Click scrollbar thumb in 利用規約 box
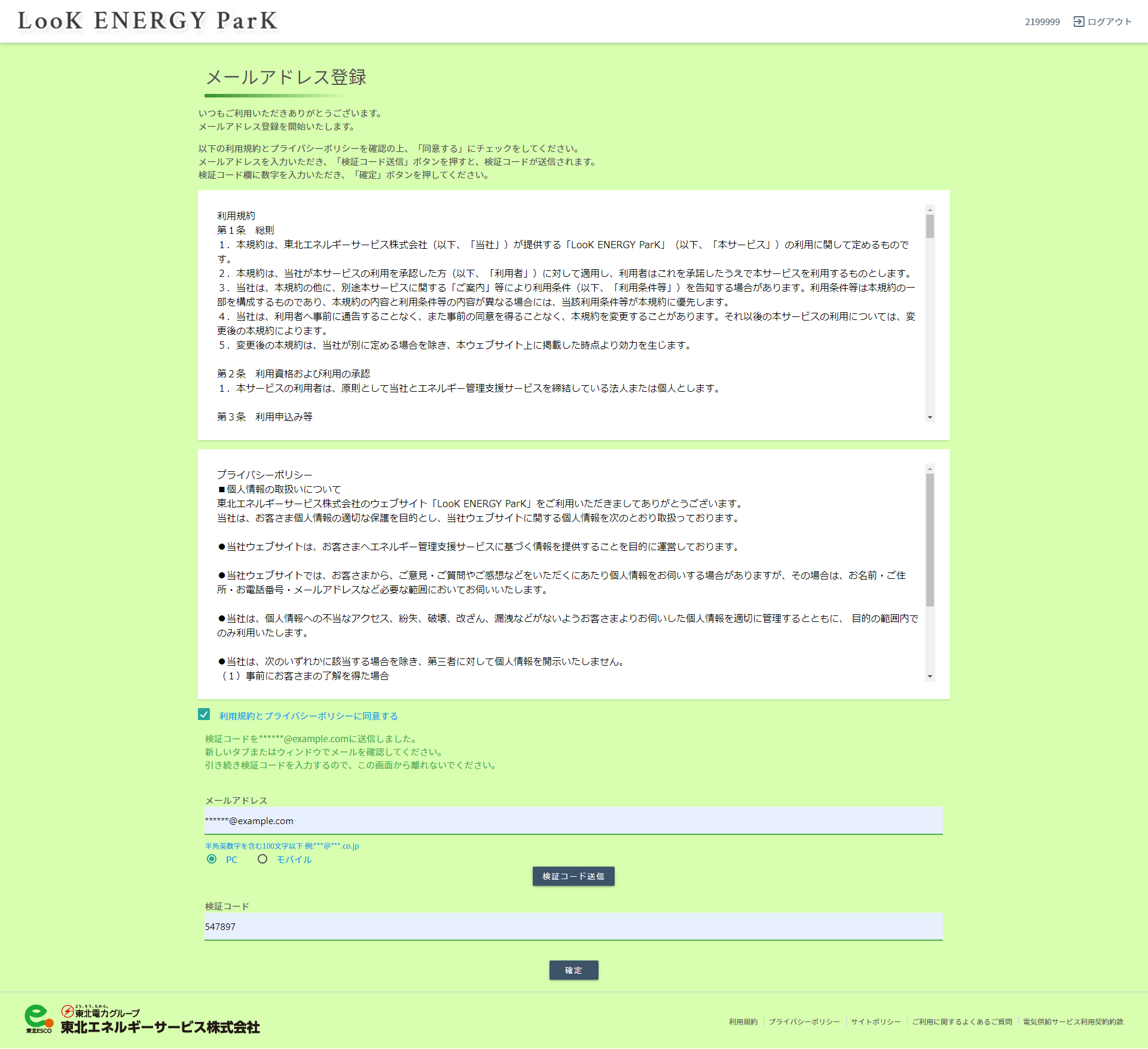The width and height of the screenshot is (1148, 1049). [x=930, y=227]
